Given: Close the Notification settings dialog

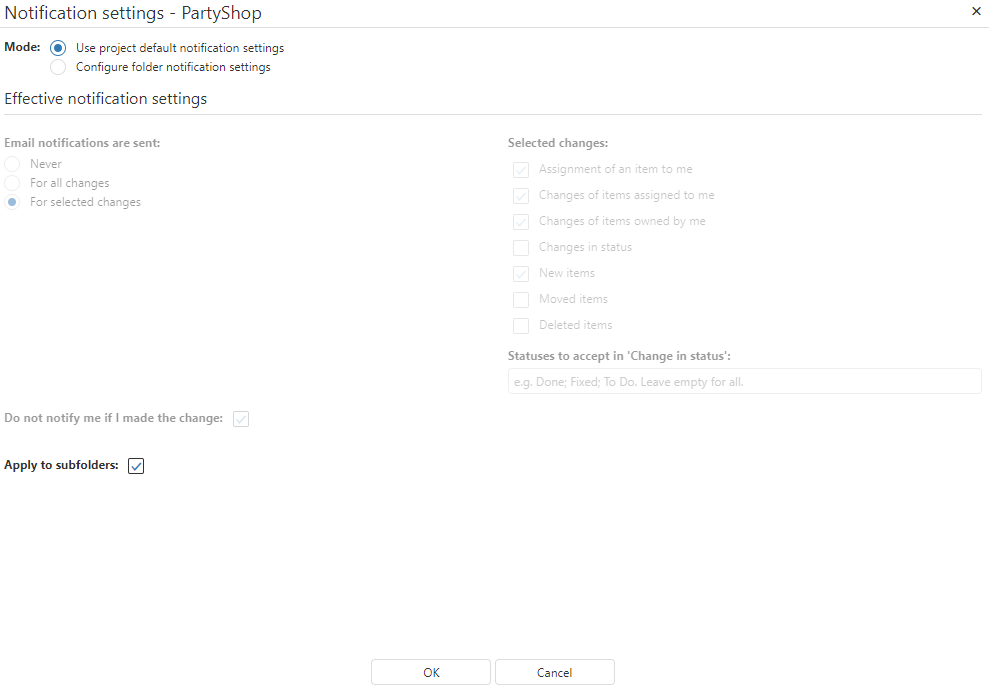Looking at the screenshot, I should [x=976, y=11].
